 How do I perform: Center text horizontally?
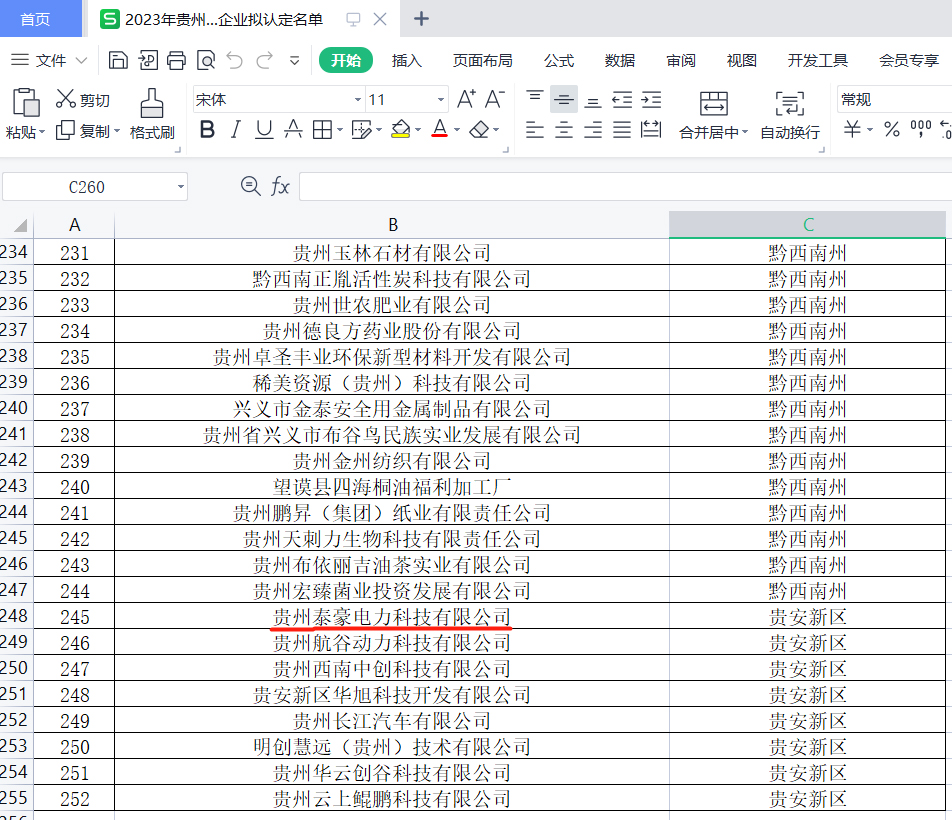pos(563,130)
